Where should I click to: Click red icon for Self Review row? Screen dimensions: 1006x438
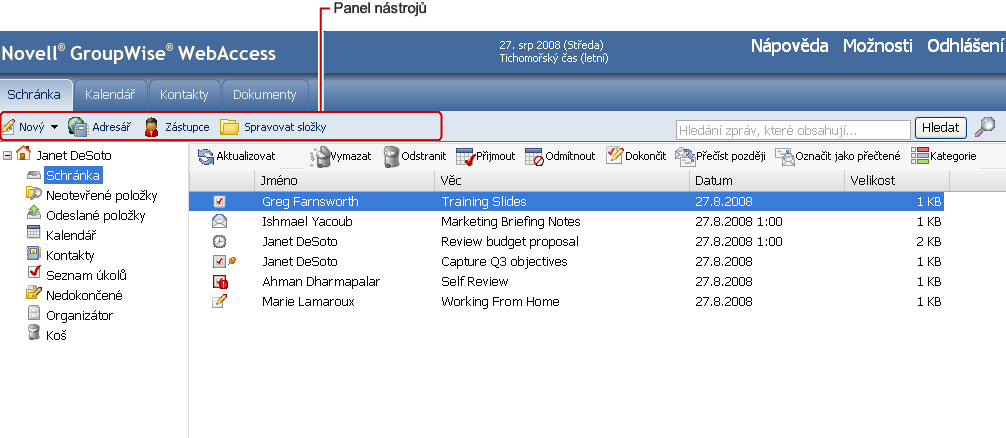(x=220, y=282)
